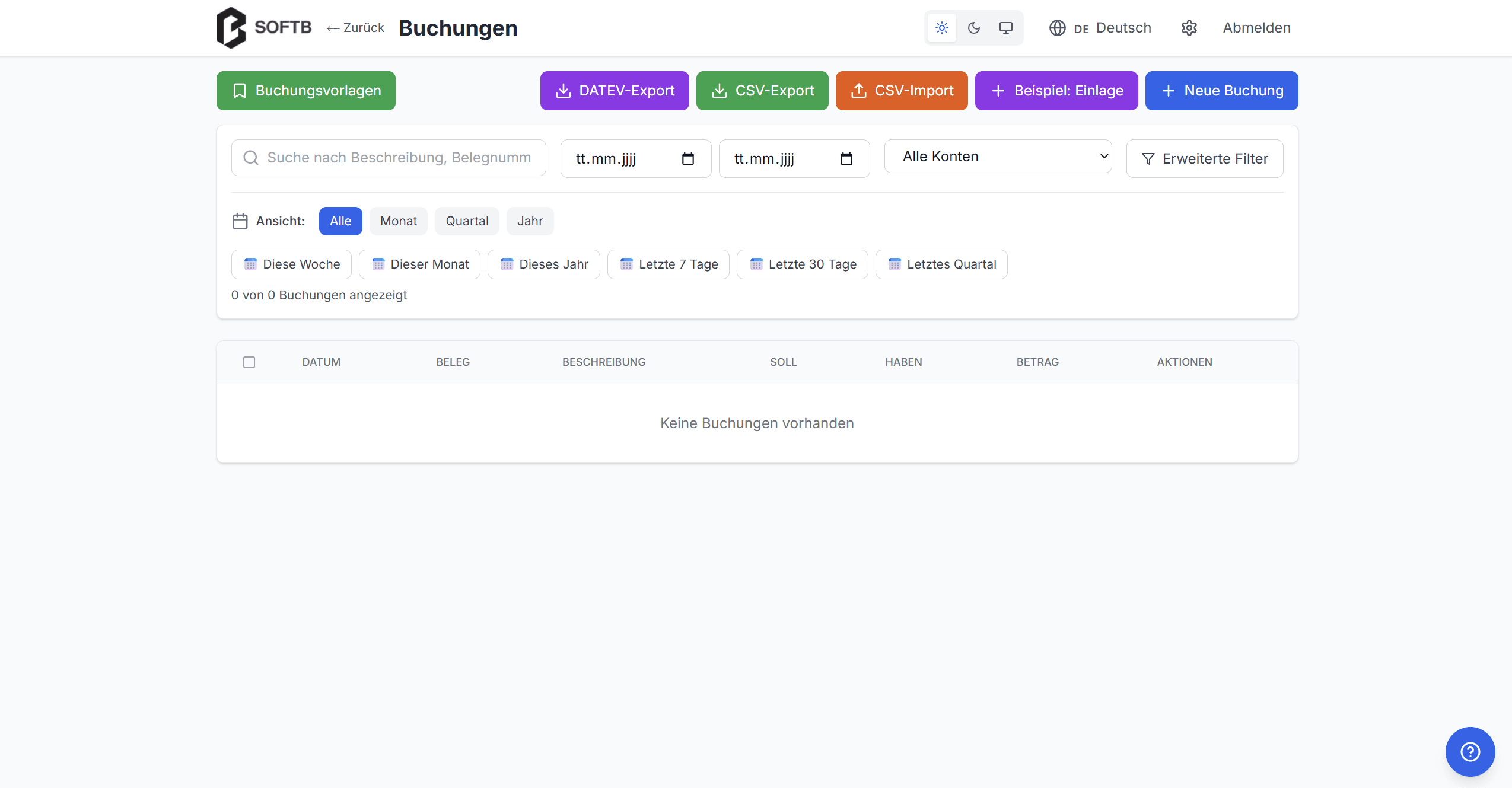Open end date calendar picker icon

point(846,159)
